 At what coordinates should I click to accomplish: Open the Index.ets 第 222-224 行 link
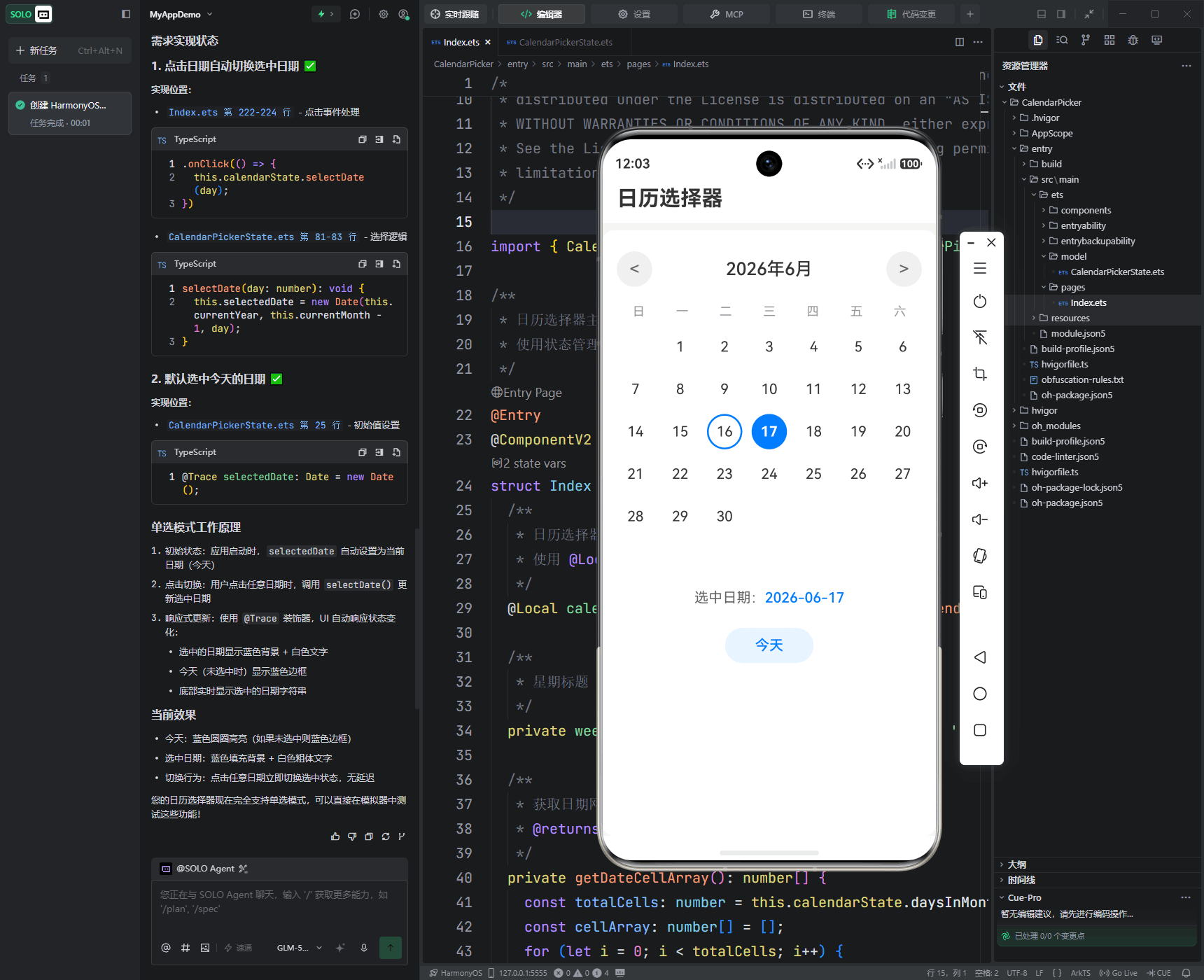(230, 112)
